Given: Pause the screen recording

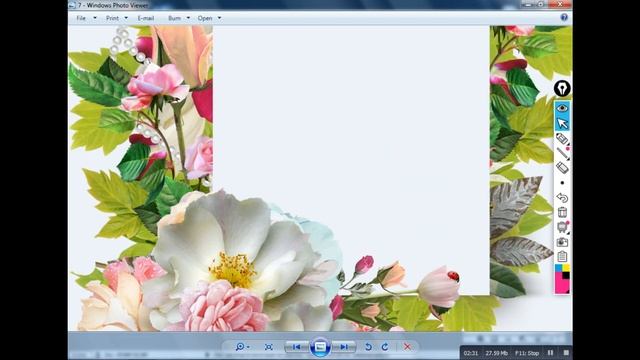Looking at the screenshot, I should 550,353.
